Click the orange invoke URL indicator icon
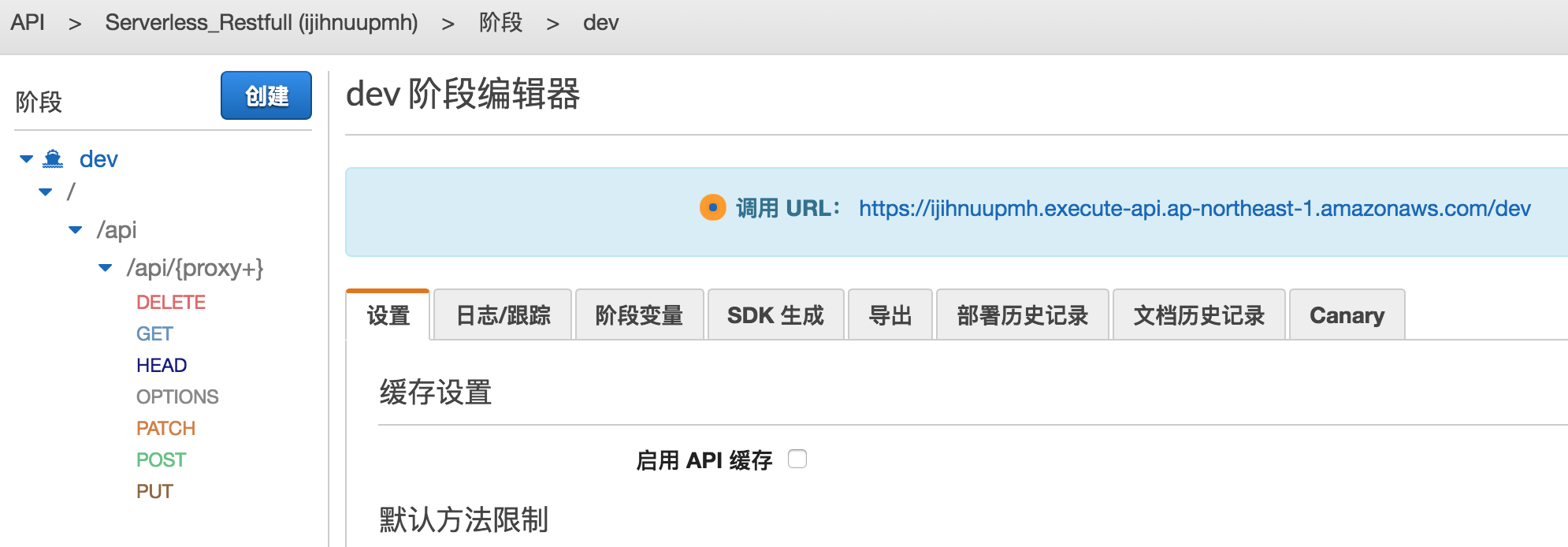Viewport: 1568px width, 547px height. [712, 208]
